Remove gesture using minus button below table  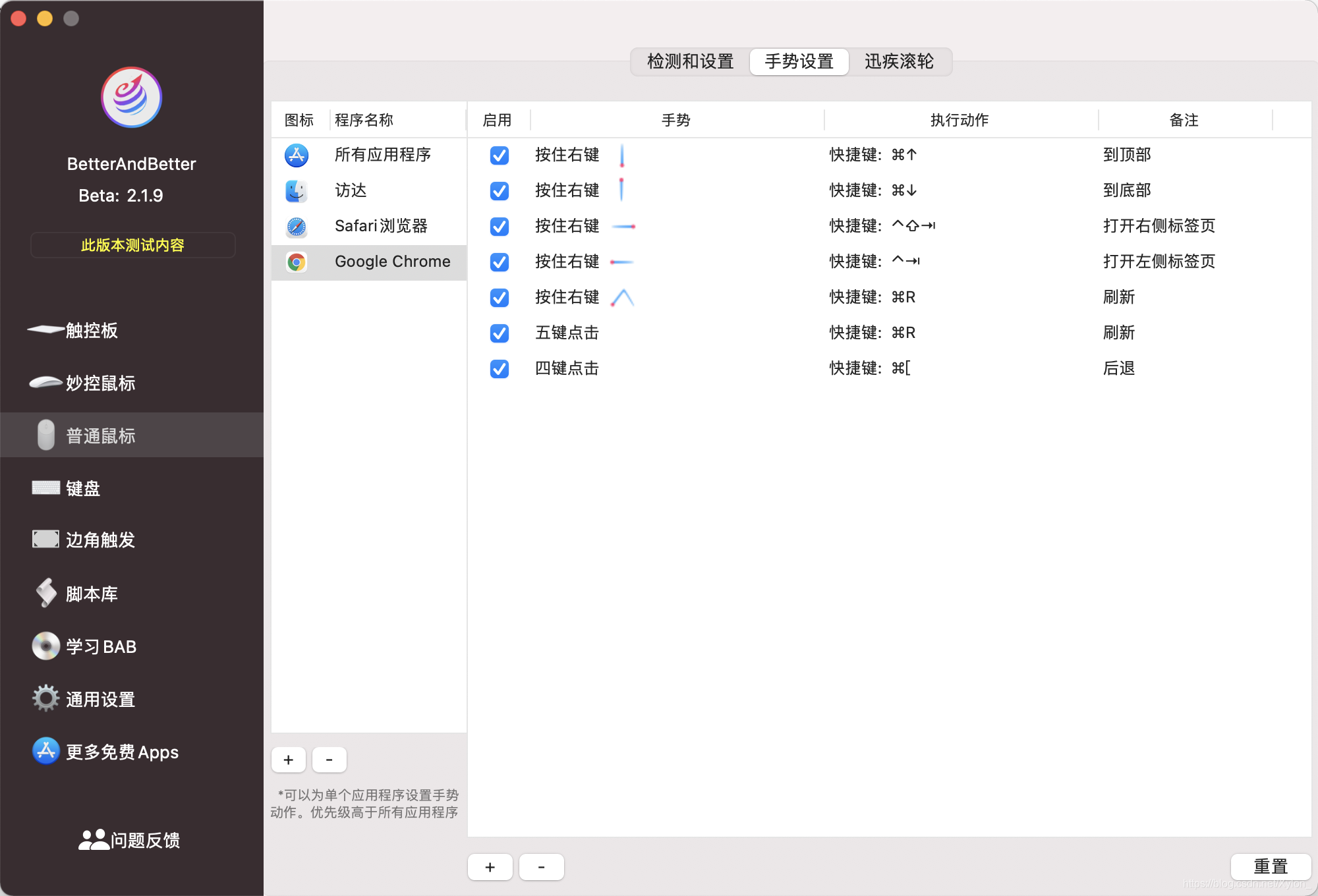pyautogui.click(x=541, y=867)
